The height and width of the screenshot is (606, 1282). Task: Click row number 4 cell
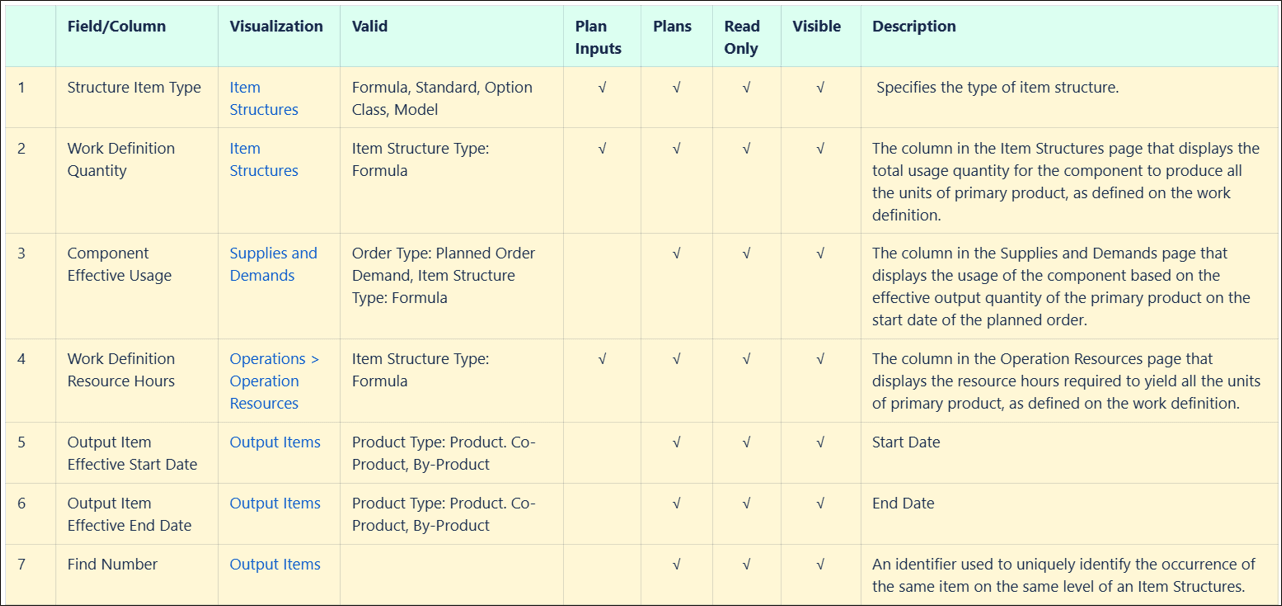point(23,358)
